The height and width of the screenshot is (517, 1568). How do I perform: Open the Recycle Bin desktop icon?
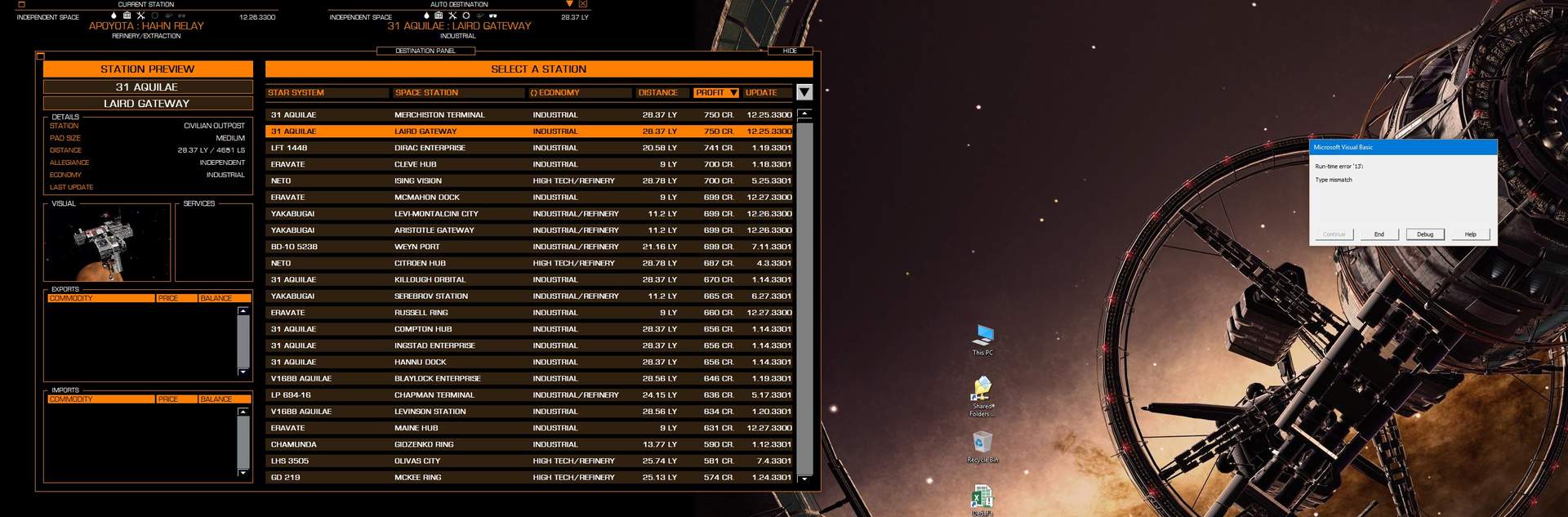(x=982, y=447)
